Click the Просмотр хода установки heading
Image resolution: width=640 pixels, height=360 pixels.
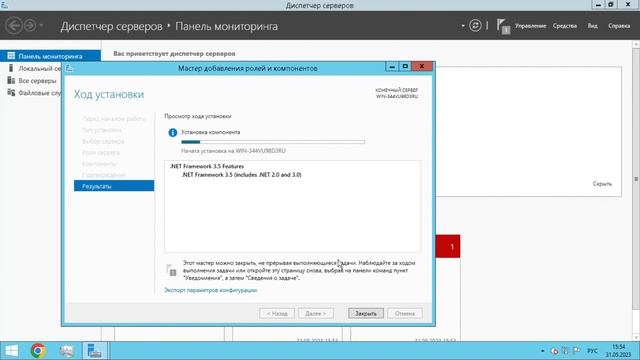tap(198, 116)
